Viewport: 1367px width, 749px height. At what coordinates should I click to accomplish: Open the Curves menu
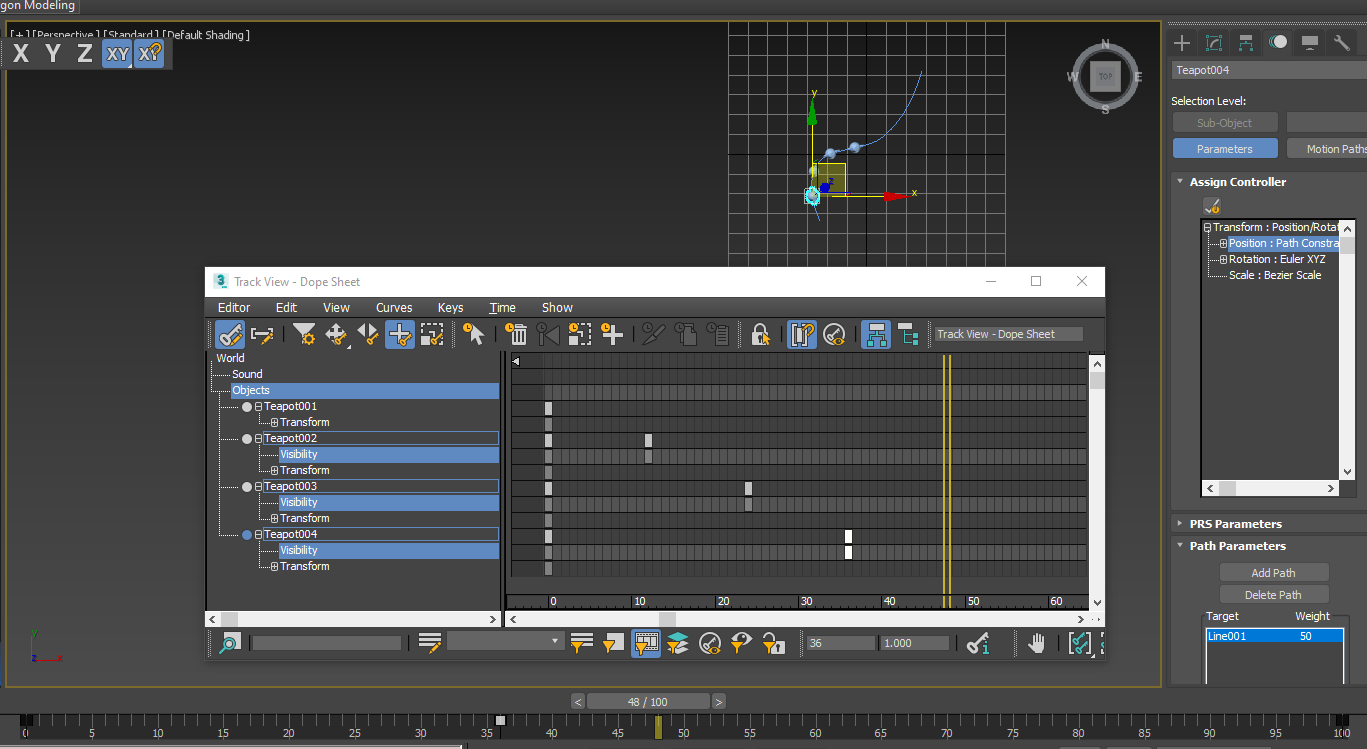click(x=394, y=307)
